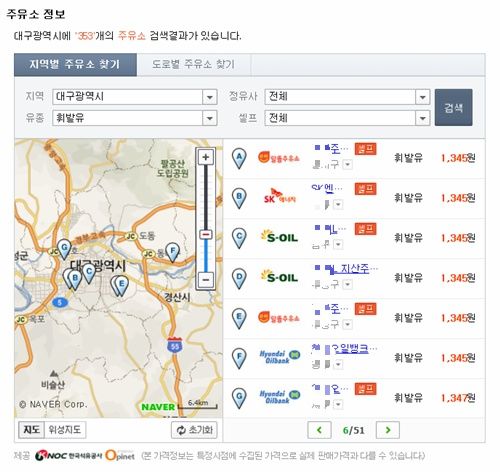Click Hyundai Oilbank logo in row F
Image resolution: width=500 pixels, height=472 pixels.
pyautogui.click(x=279, y=357)
